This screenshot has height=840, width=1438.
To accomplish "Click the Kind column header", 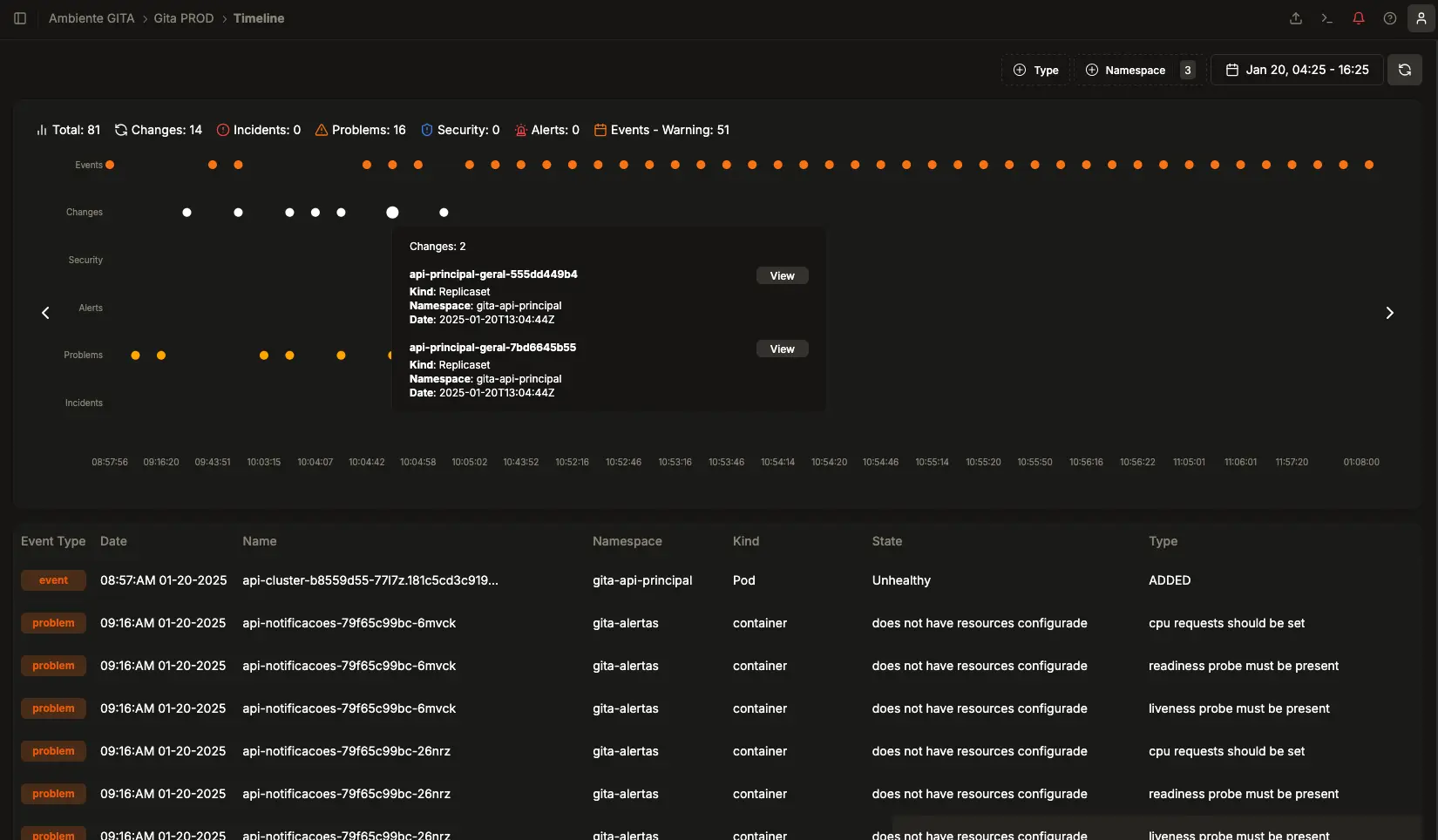I will 746,541.
